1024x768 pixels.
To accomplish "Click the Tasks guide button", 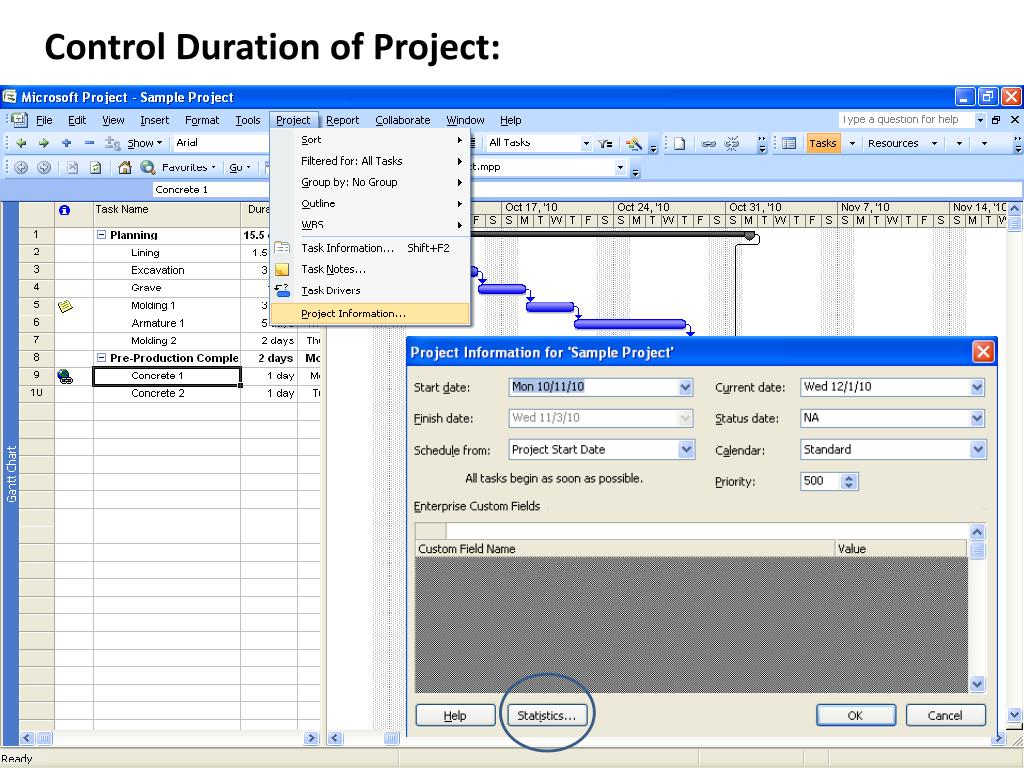I will click(x=823, y=144).
